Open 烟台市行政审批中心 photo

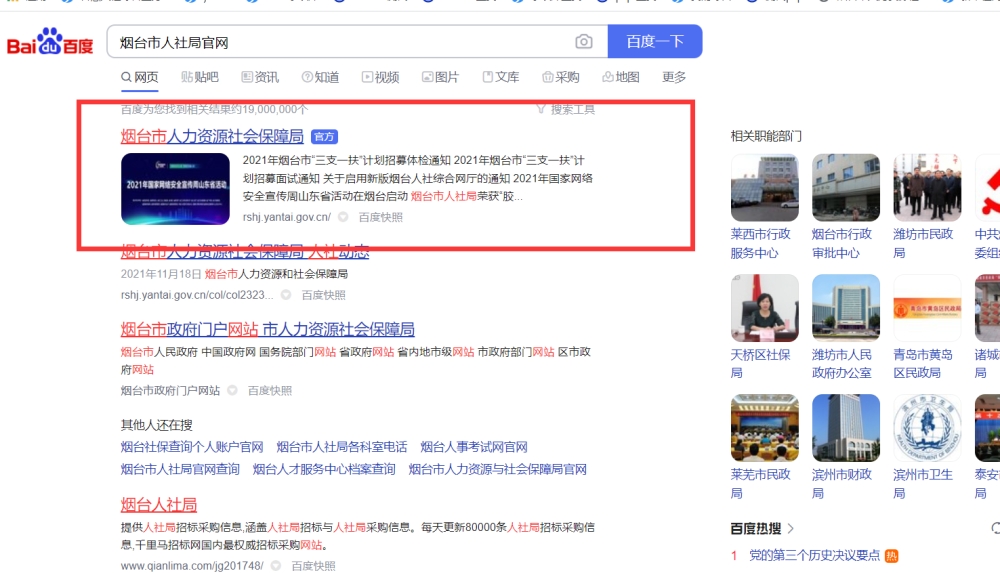(x=846, y=188)
